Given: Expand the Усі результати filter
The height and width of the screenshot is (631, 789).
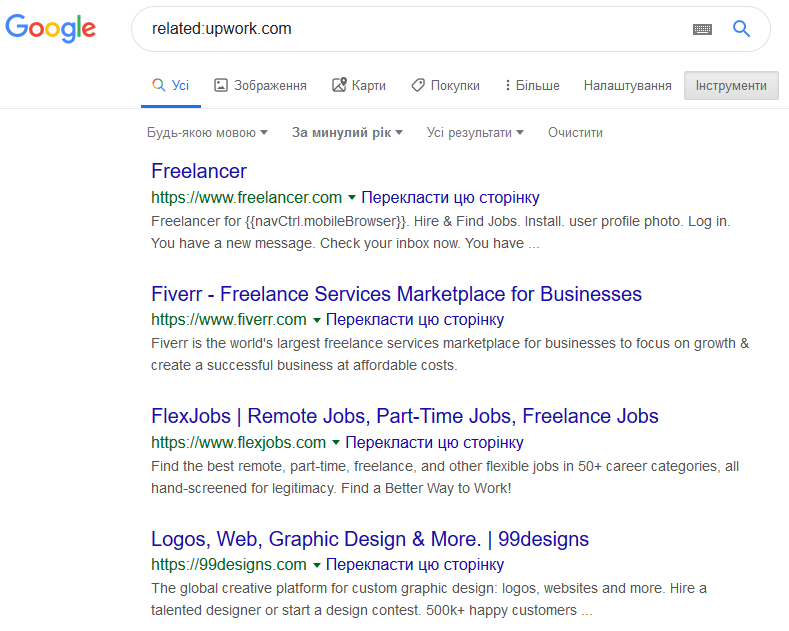Looking at the screenshot, I should (x=475, y=133).
